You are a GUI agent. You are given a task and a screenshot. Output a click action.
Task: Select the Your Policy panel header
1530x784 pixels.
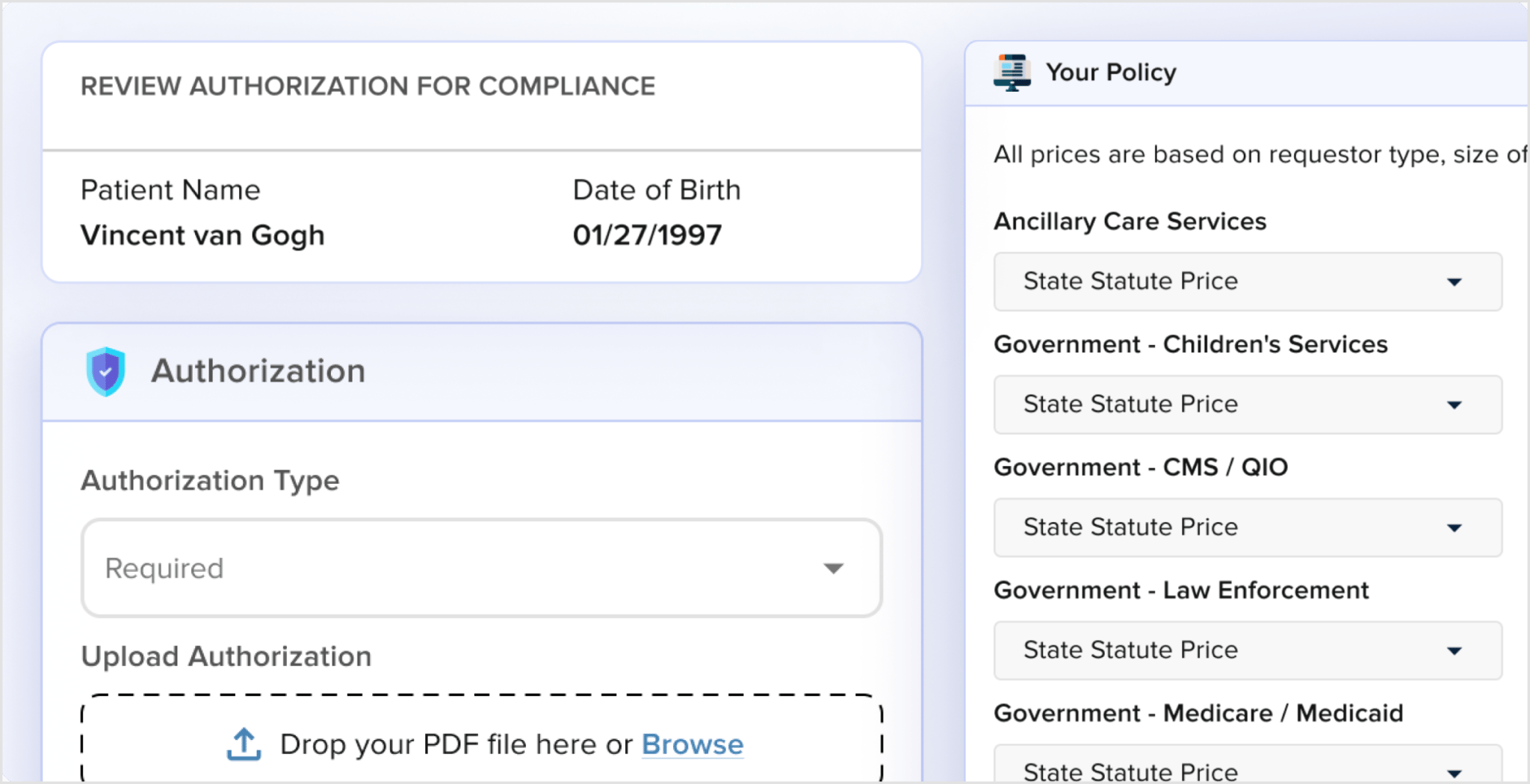point(1112,72)
